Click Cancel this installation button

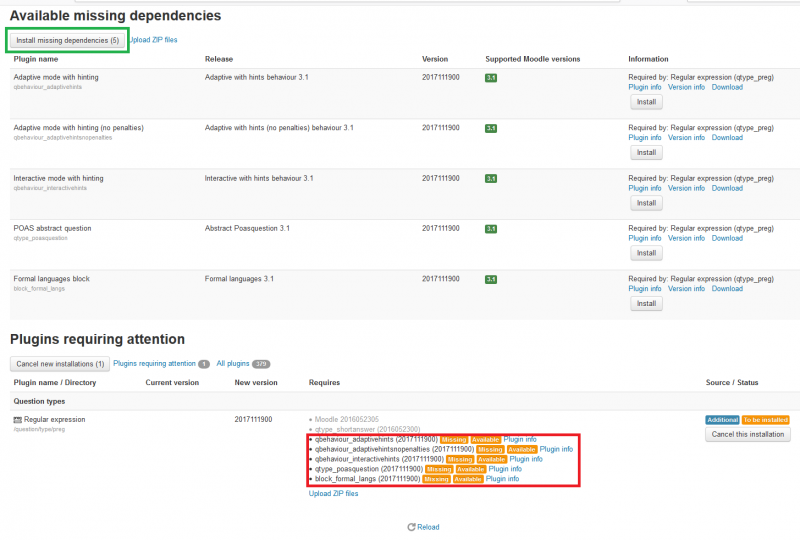(x=748, y=434)
